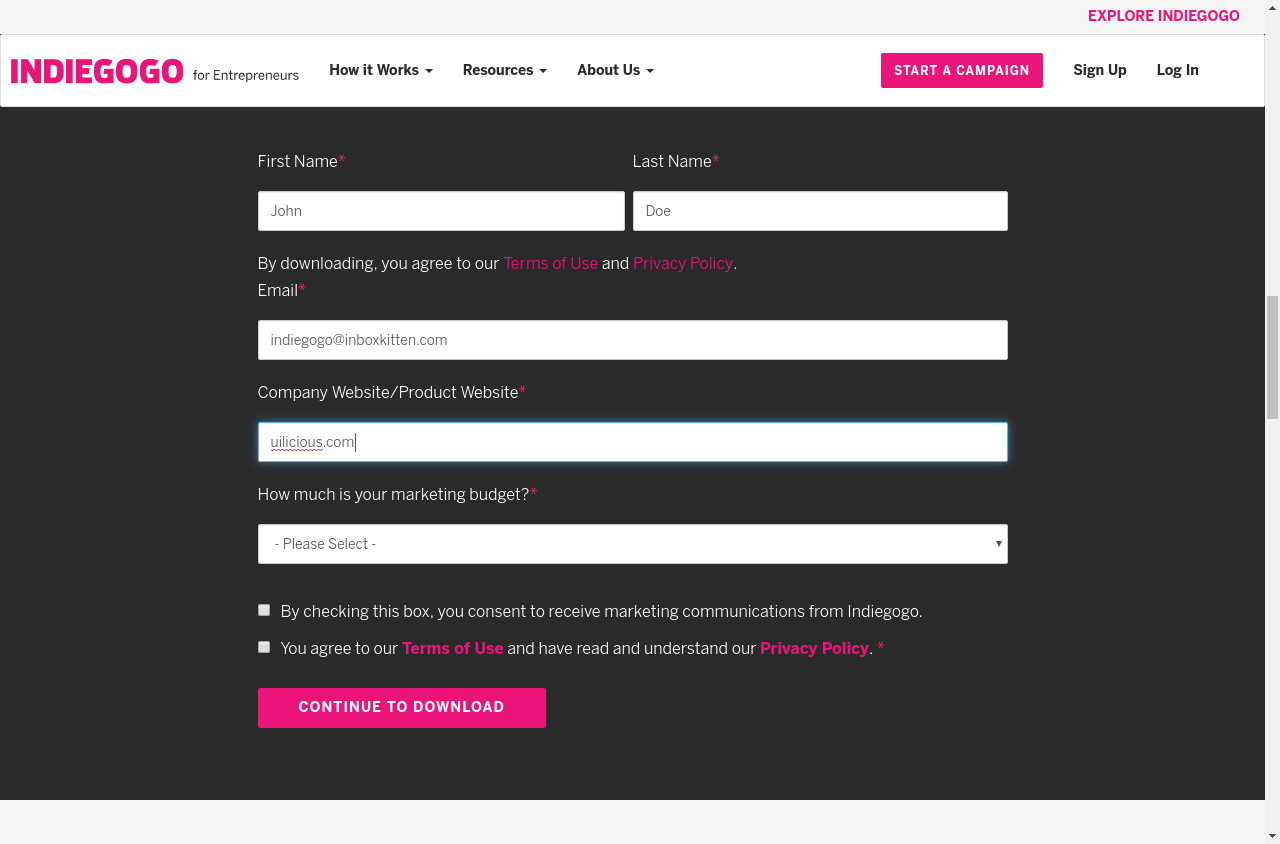
Task: Click bold Privacy Policy link beside checkbox
Action: point(814,648)
